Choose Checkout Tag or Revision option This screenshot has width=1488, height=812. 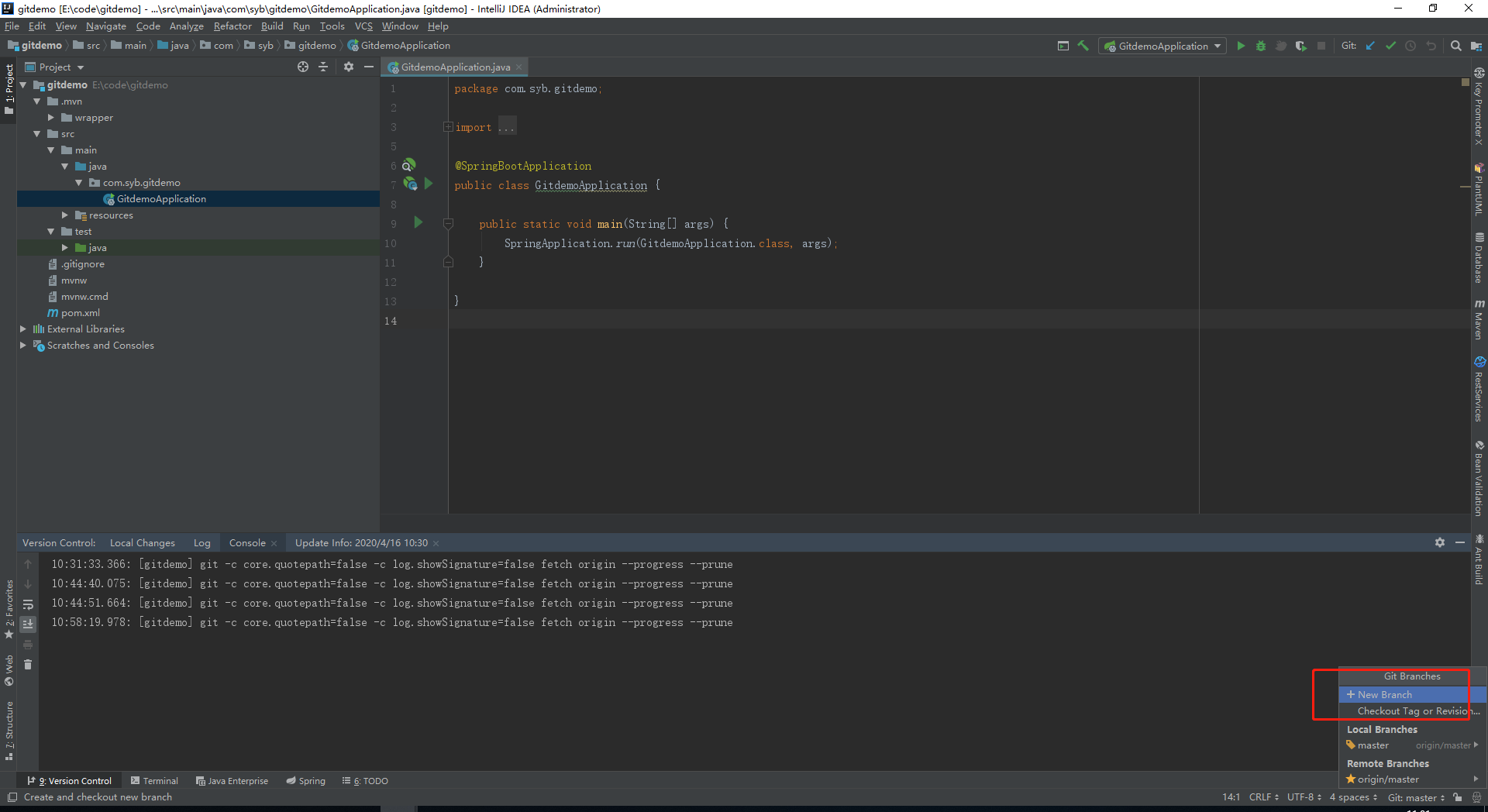coord(1412,710)
